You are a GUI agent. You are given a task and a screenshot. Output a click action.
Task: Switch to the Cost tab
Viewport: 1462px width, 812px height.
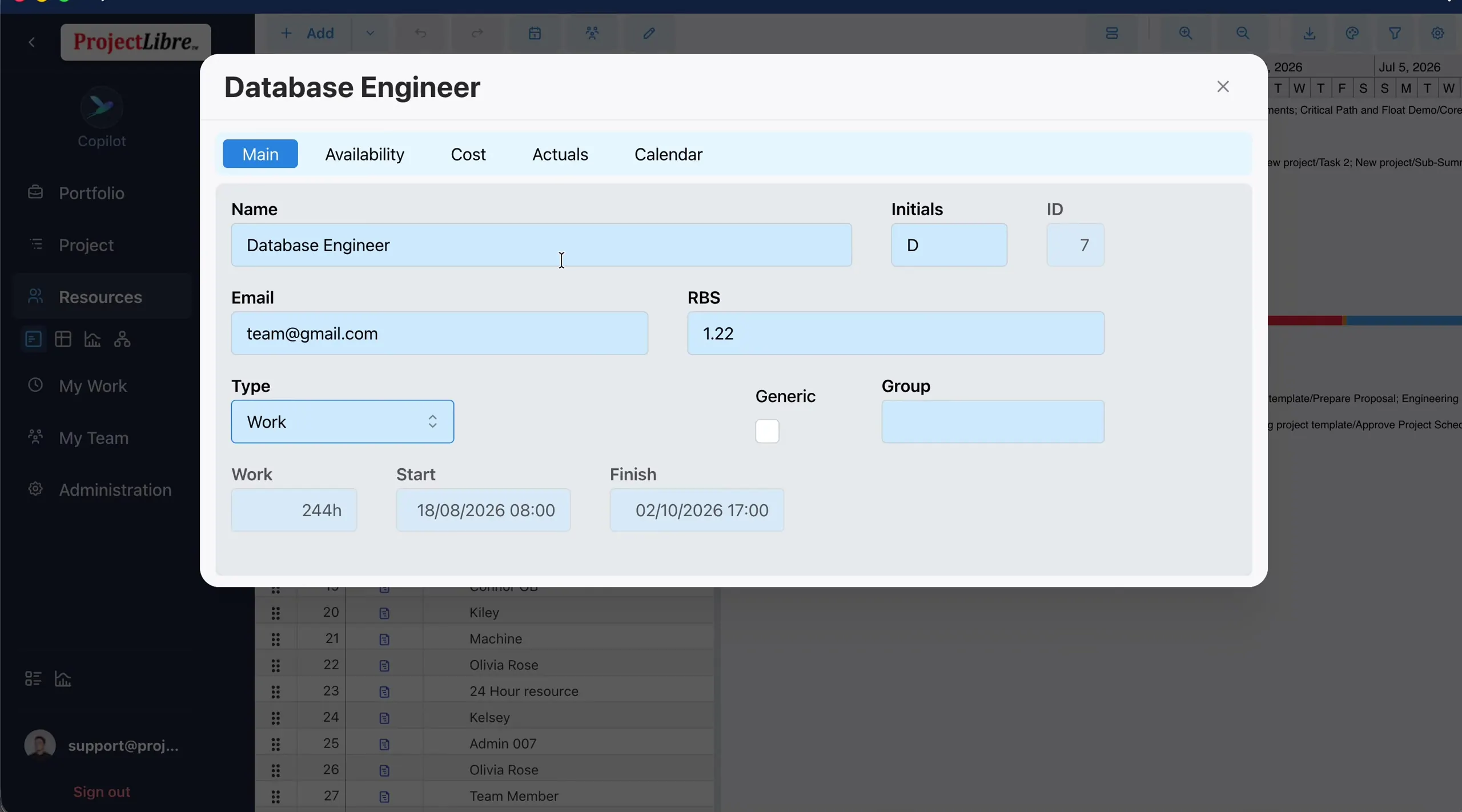pos(468,154)
